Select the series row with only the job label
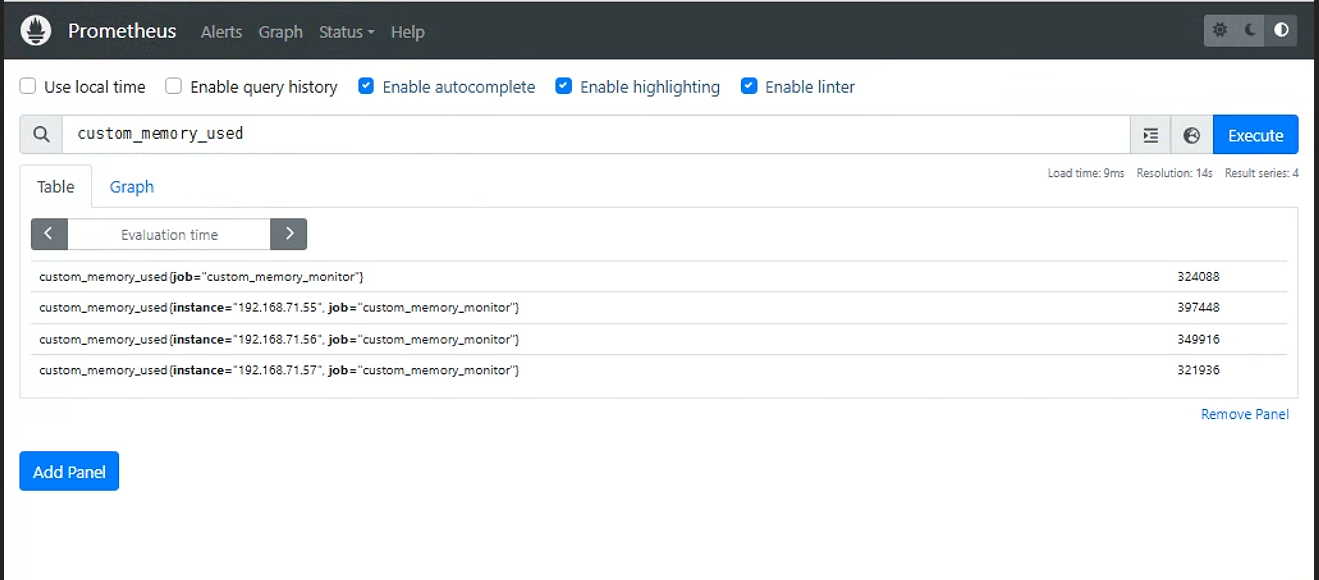 pos(659,277)
